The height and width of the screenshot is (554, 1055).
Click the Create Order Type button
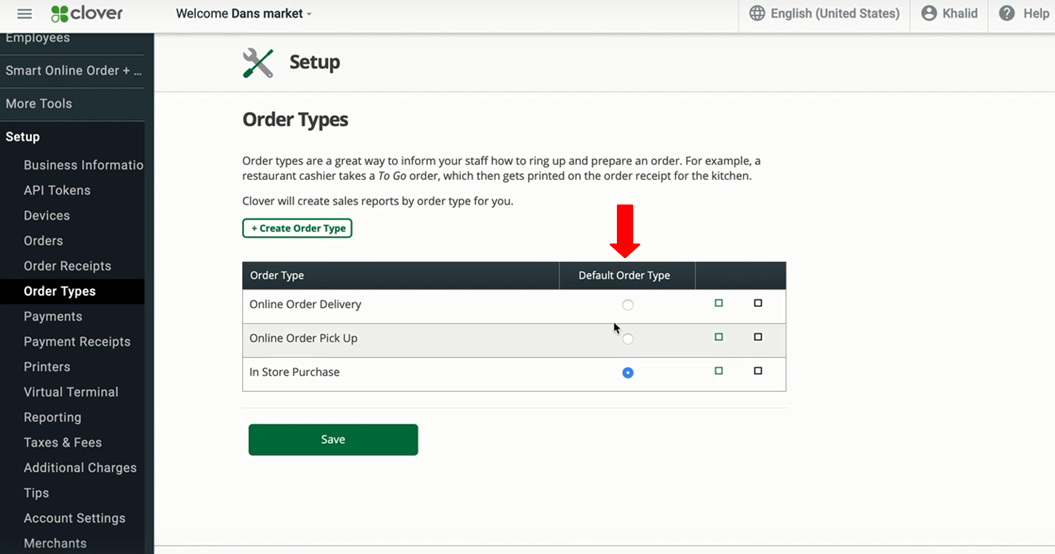(297, 228)
